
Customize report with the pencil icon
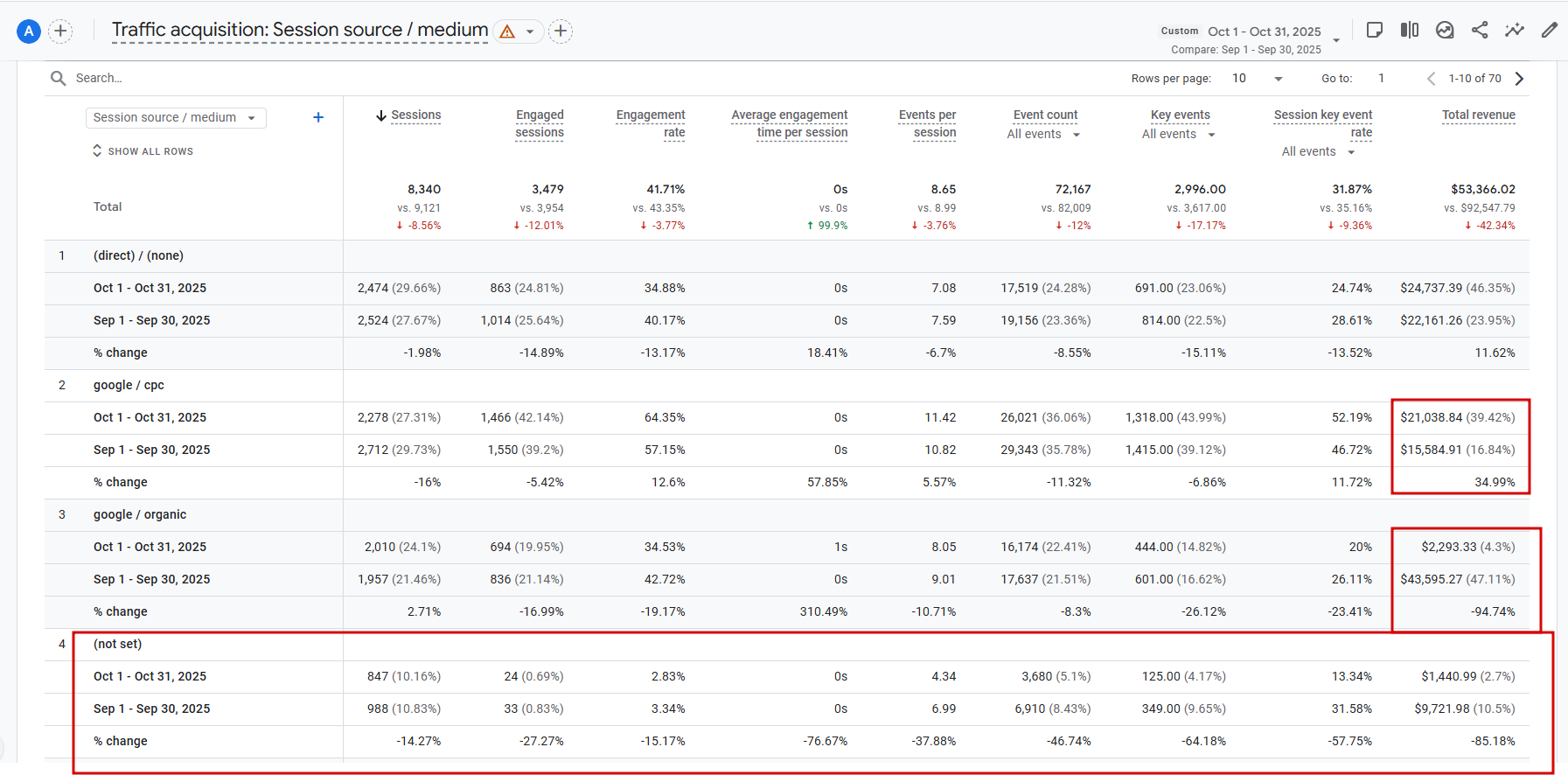click(x=1549, y=31)
